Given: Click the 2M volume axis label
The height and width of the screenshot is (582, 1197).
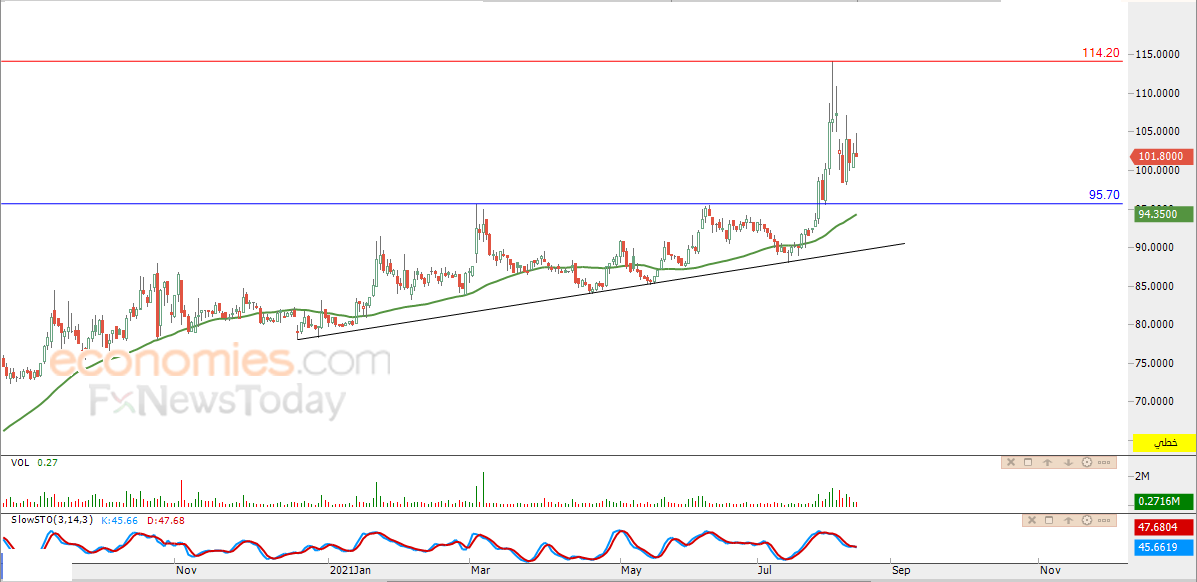Looking at the screenshot, I should click(1143, 477).
